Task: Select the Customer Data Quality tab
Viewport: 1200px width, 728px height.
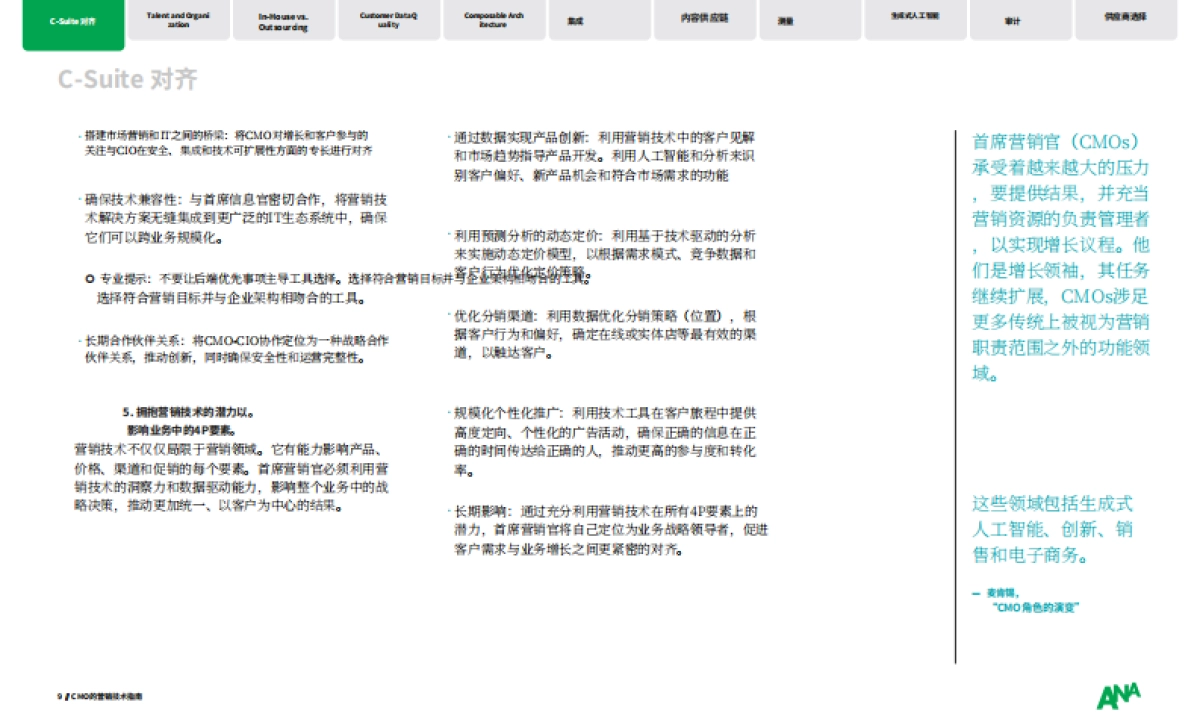Action: [388, 21]
